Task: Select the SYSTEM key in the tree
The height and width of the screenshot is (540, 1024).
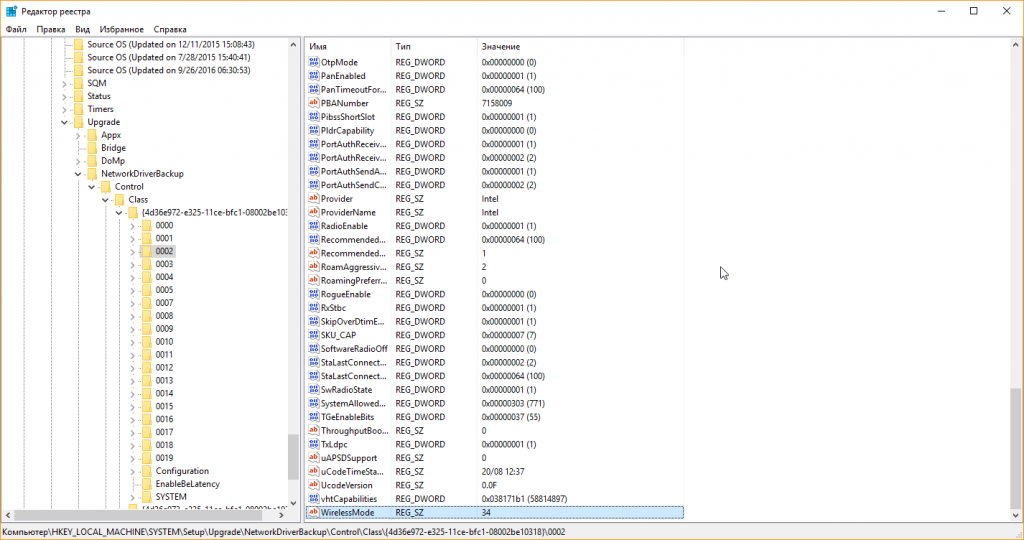Action: (x=170, y=497)
